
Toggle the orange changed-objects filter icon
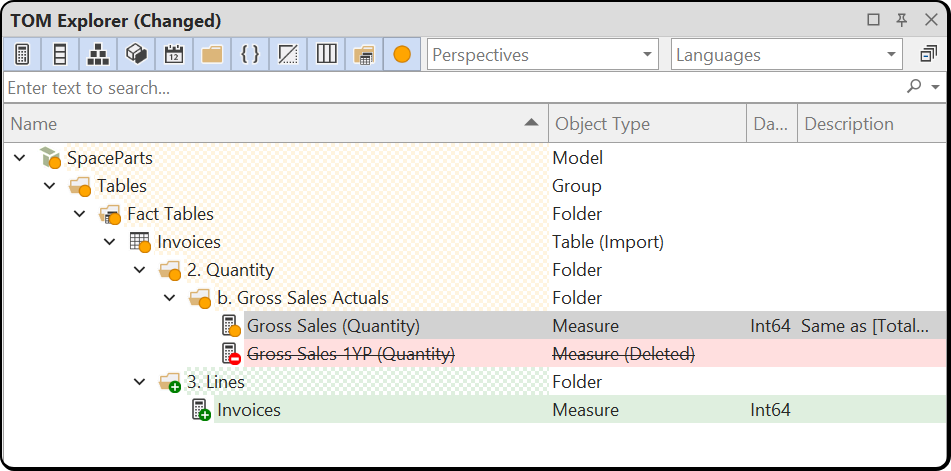[402, 55]
